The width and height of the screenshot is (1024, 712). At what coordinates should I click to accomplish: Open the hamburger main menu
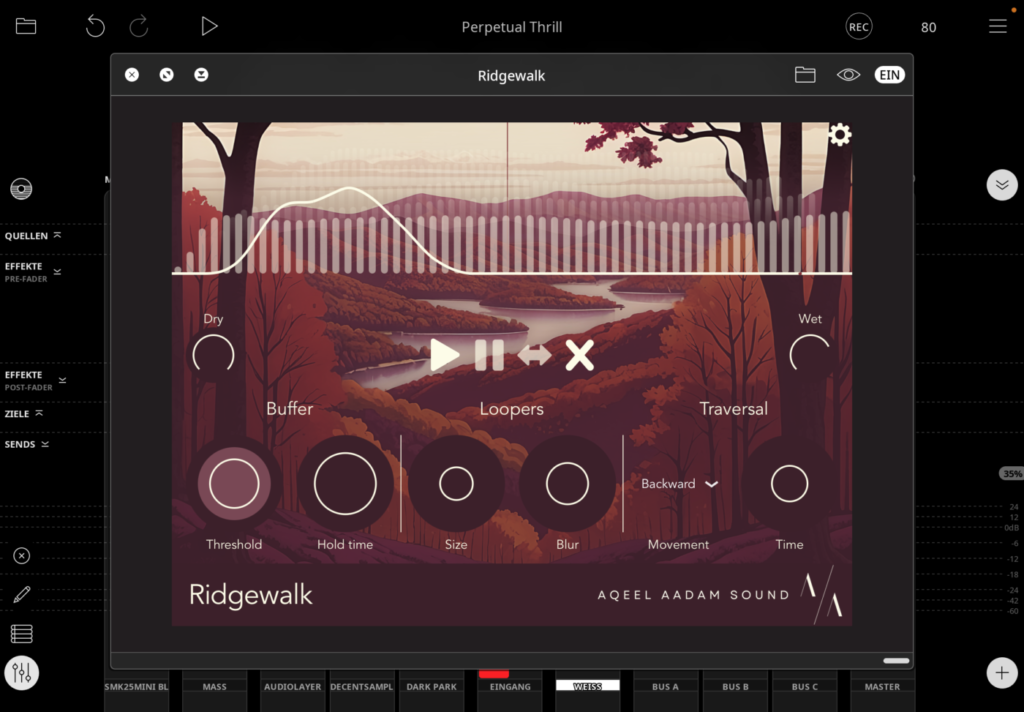[997, 27]
